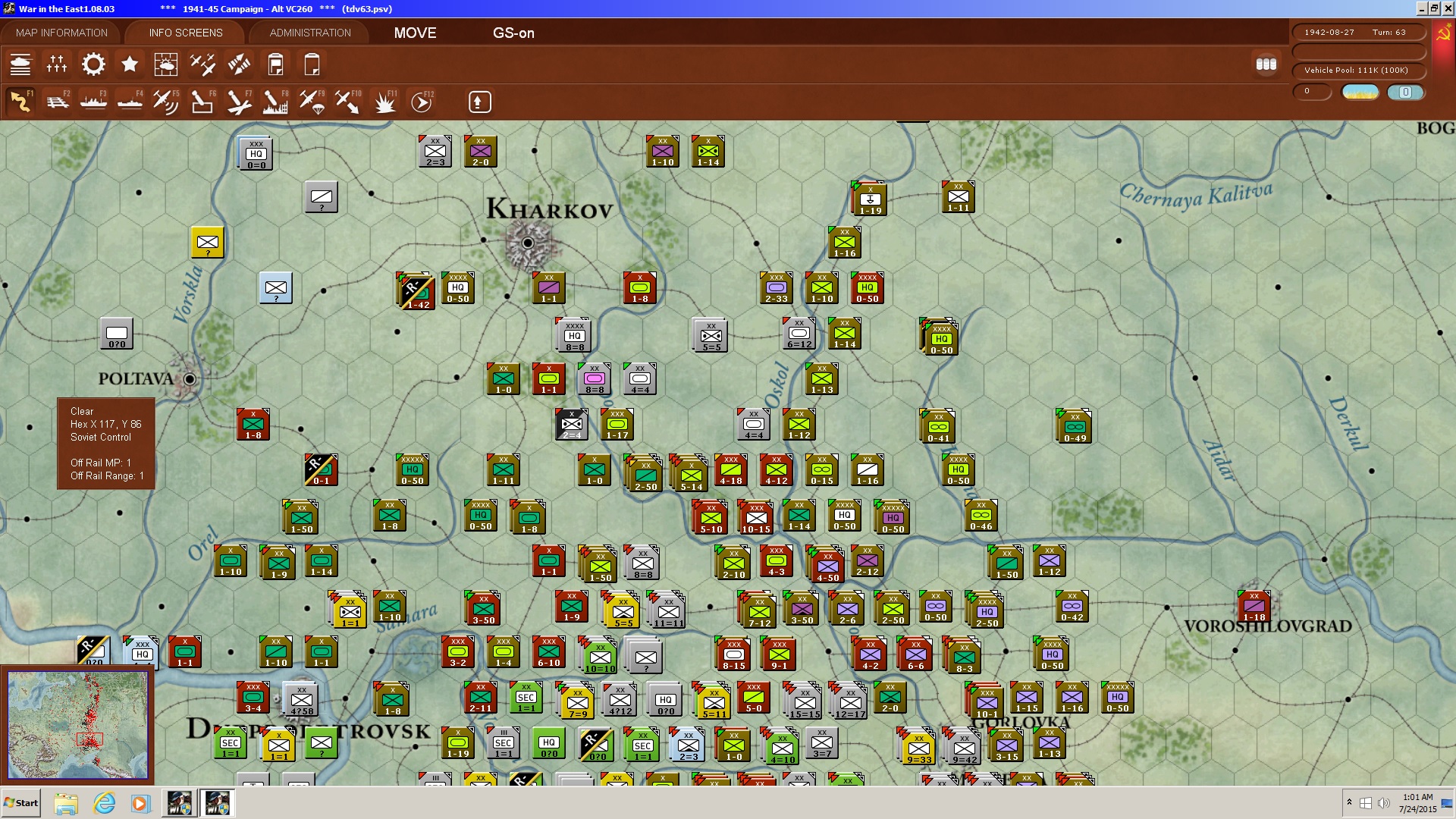Open the weather map grid icon

pos(166,64)
